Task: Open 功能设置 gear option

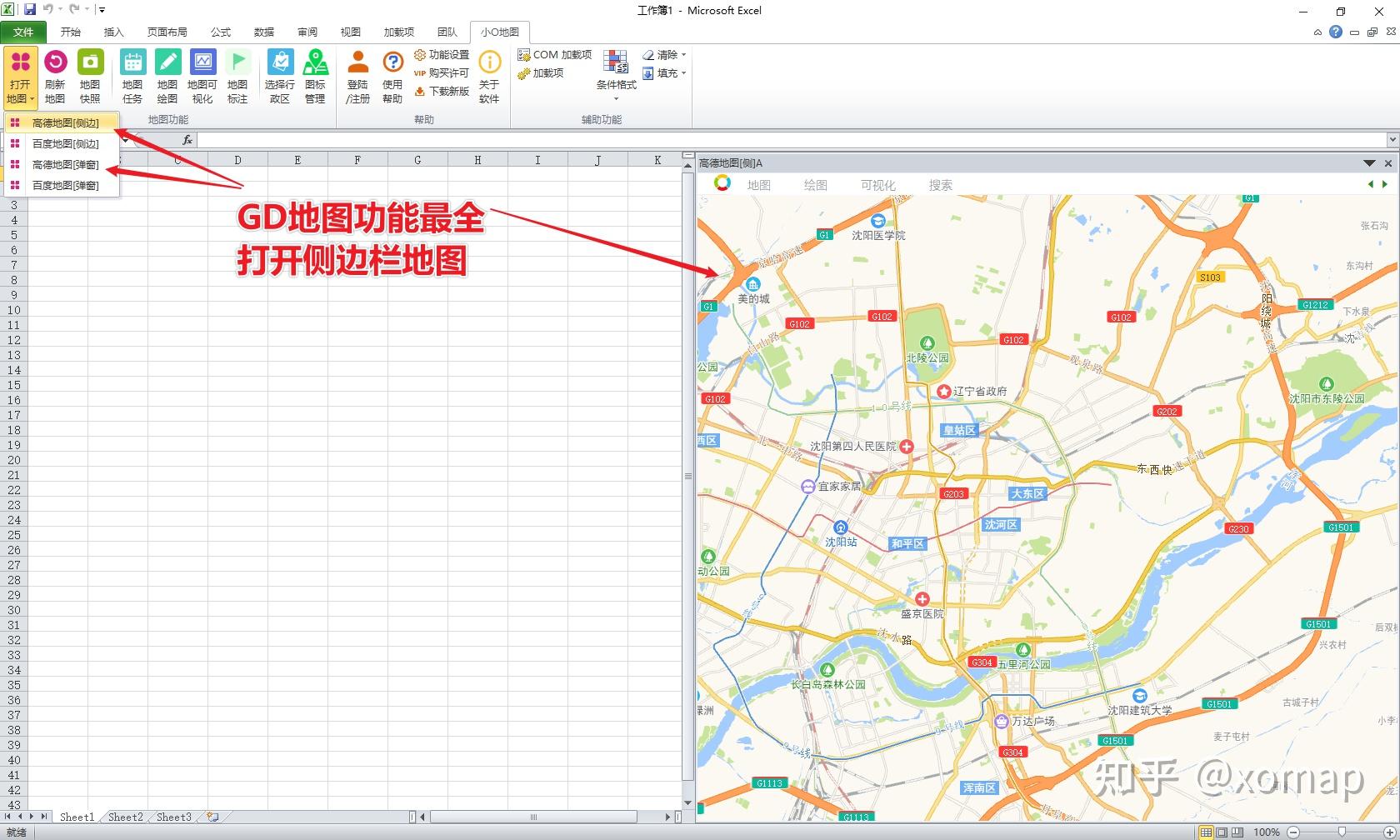Action: click(442, 55)
